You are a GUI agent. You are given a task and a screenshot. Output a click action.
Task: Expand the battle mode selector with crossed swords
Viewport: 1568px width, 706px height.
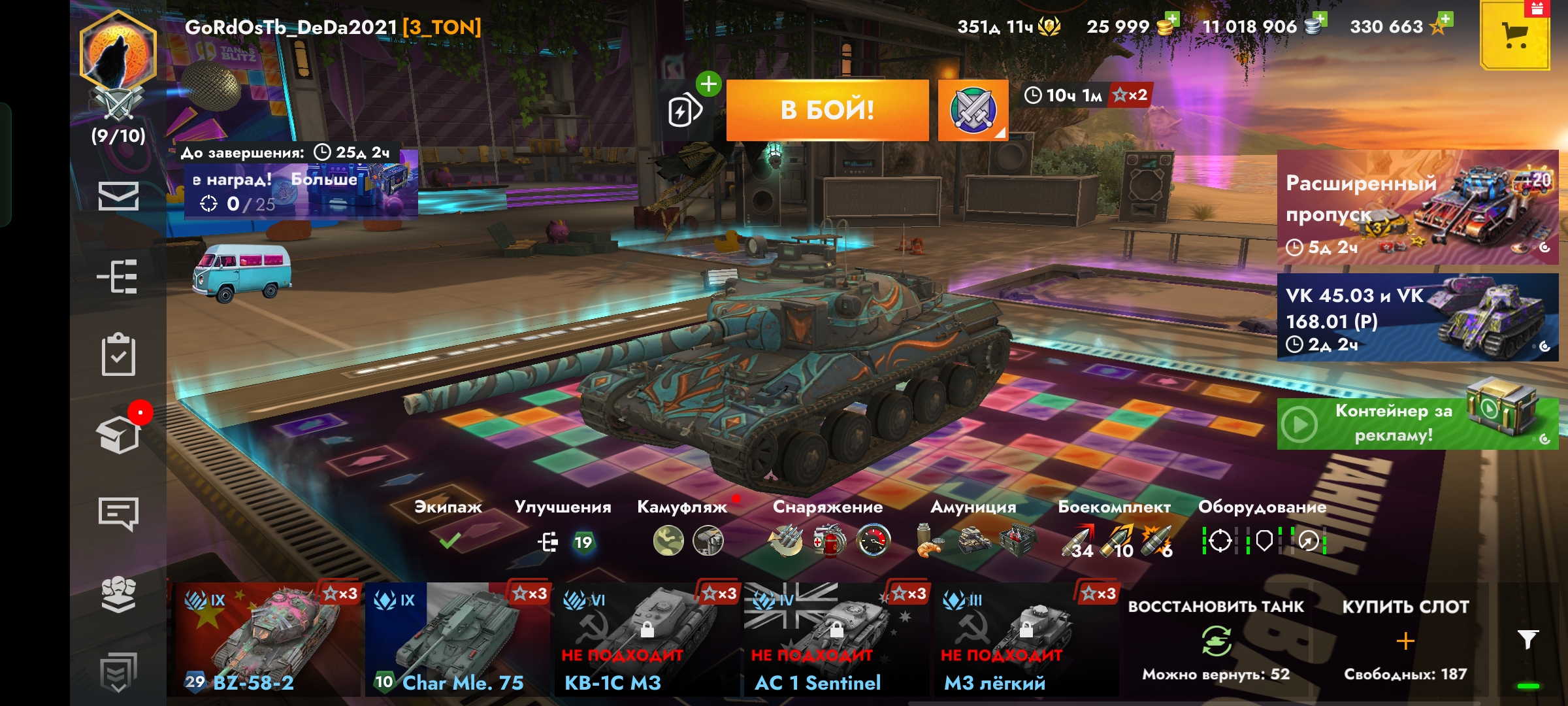pos(973,110)
